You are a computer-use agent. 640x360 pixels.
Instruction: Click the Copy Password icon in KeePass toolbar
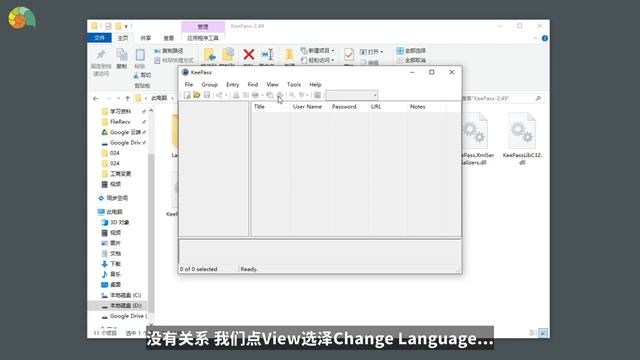(246, 95)
